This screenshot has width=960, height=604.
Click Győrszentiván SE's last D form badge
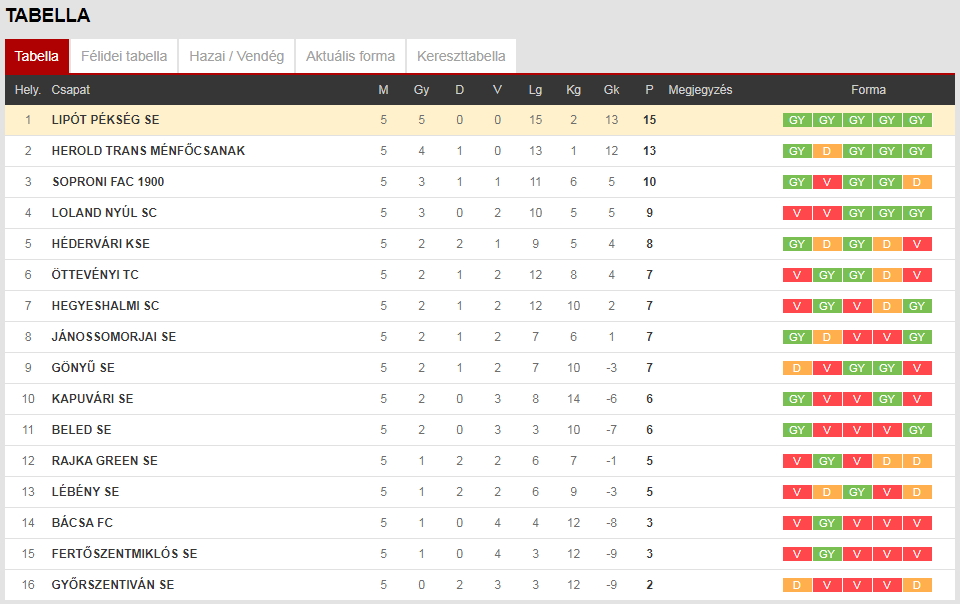tap(917, 585)
